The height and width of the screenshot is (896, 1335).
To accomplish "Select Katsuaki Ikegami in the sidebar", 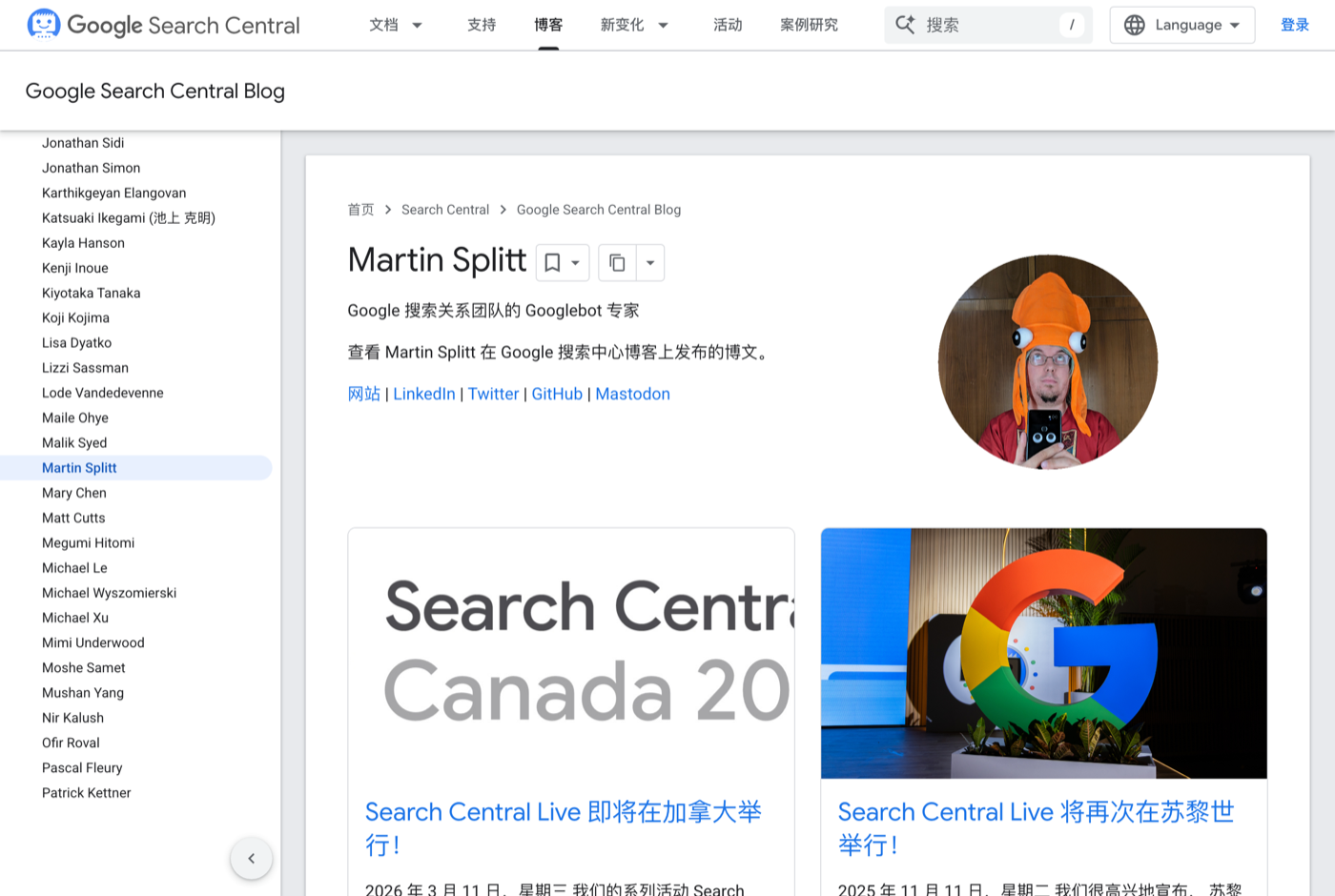I will [x=129, y=217].
